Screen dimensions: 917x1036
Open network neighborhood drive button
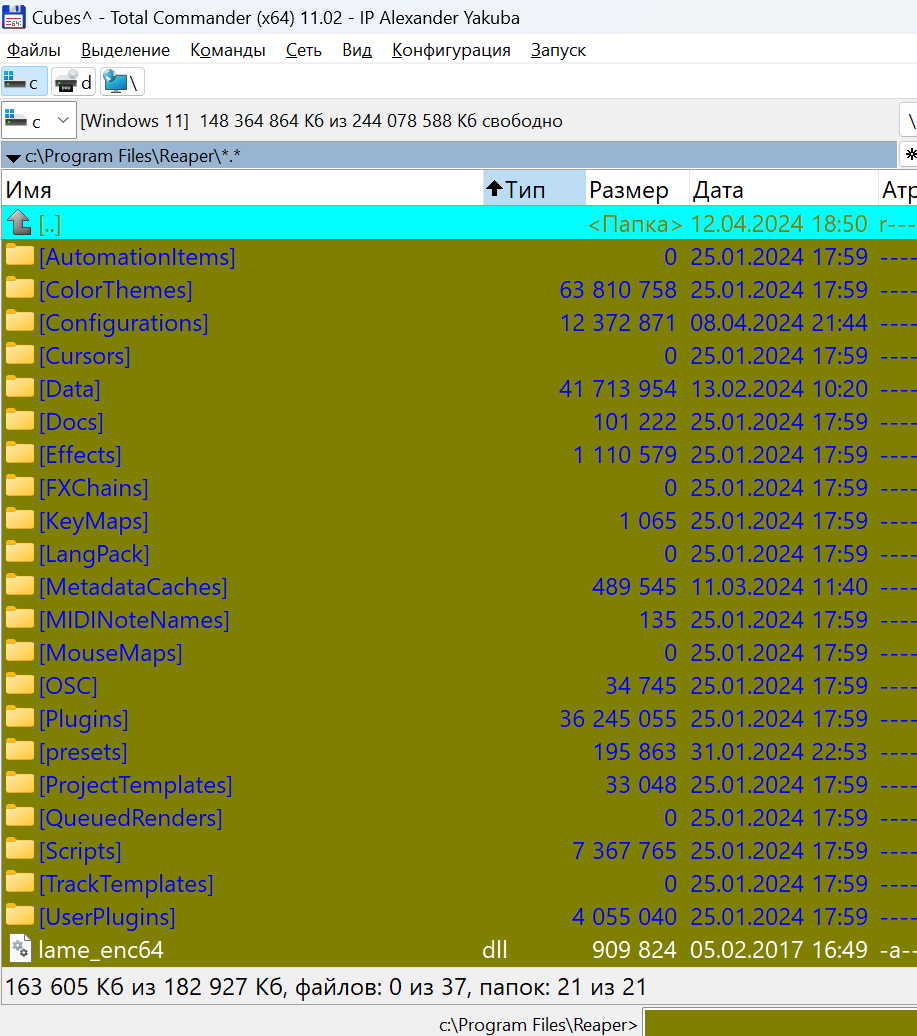point(122,82)
